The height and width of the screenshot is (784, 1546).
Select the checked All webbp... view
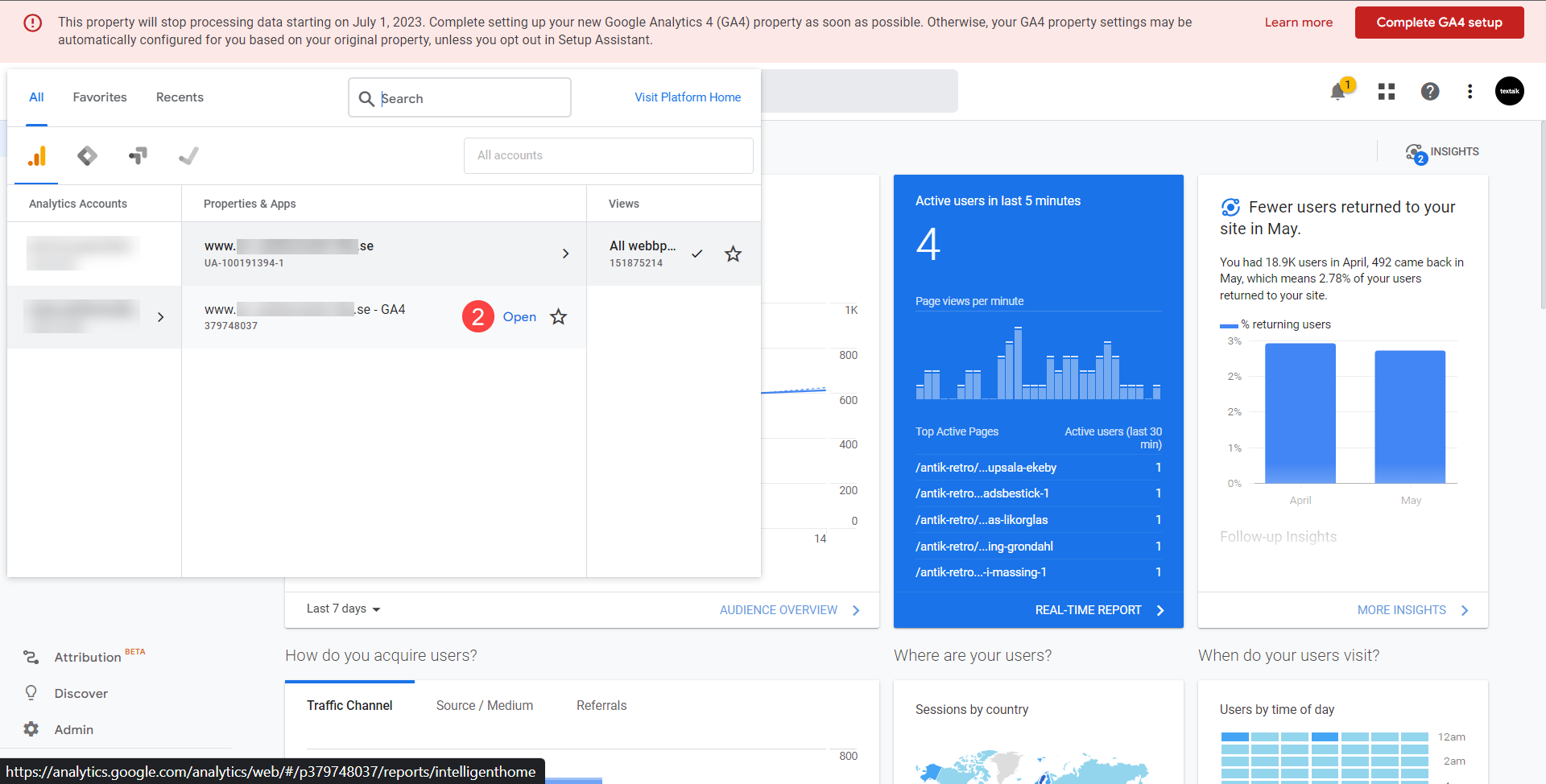[x=643, y=254]
